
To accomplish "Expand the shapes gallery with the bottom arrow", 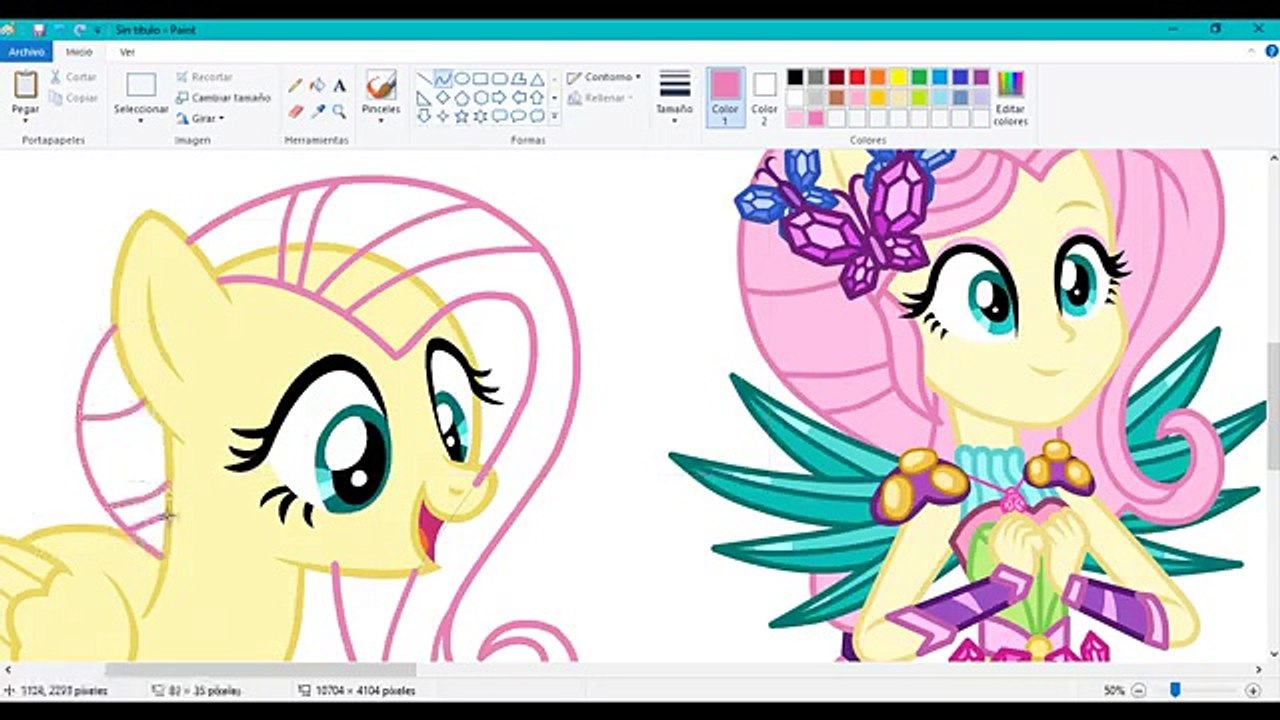I will [554, 116].
